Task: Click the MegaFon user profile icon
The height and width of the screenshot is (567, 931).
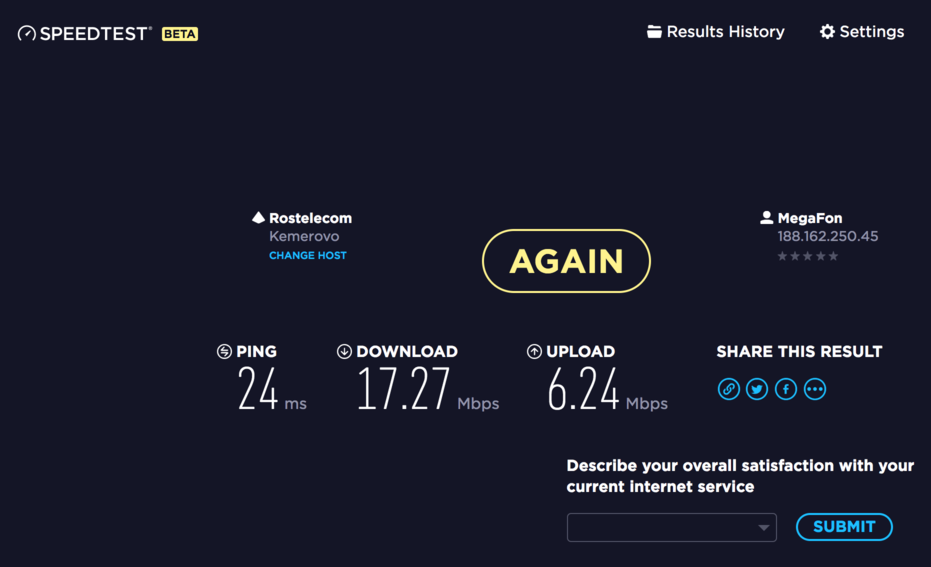Action: pos(767,217)
